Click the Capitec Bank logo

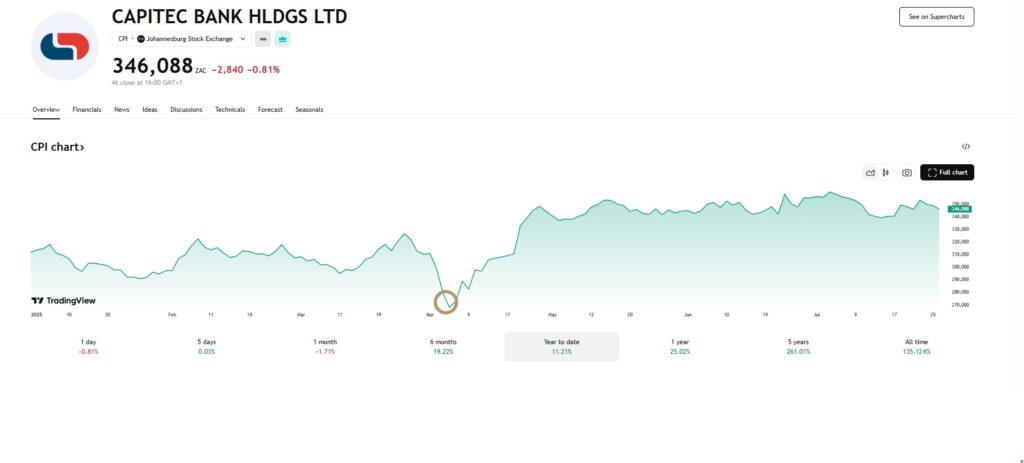point(65,46)
